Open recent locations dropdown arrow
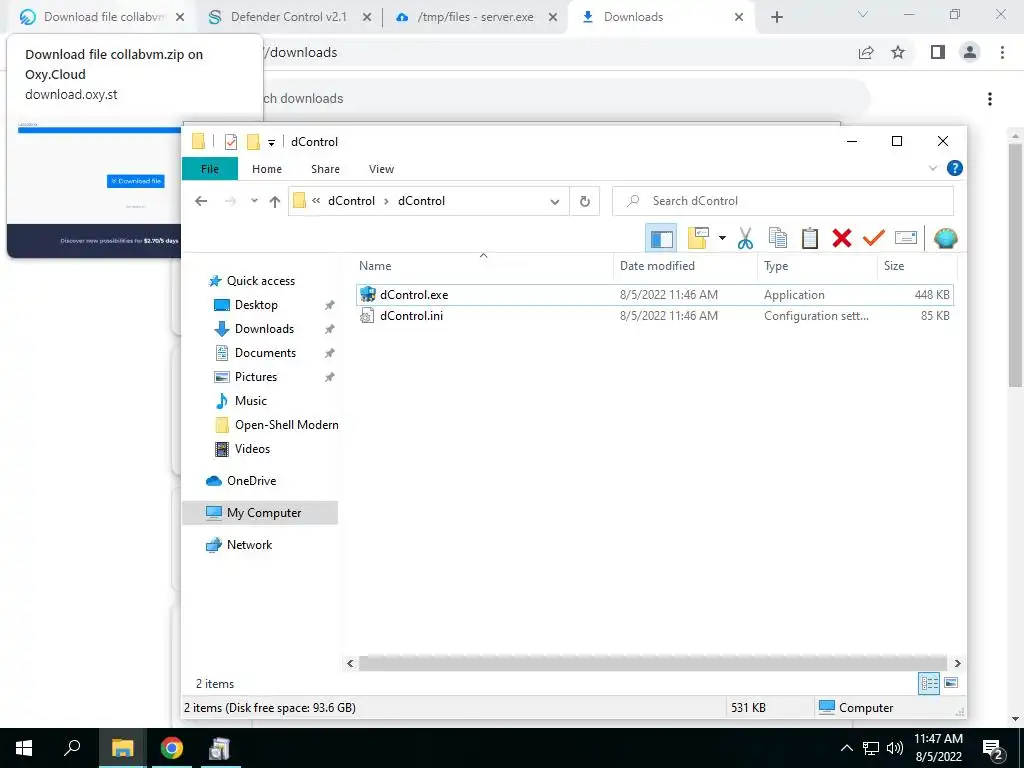Viewport: 1024px width, 768px height. click(x=254, y=201)
